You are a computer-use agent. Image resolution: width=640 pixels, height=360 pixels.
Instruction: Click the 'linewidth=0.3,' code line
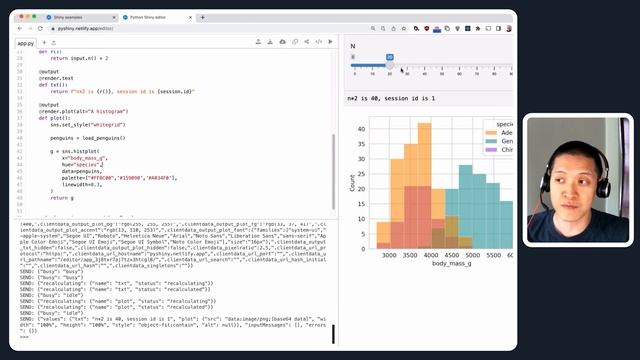click(x=82, y=184)
